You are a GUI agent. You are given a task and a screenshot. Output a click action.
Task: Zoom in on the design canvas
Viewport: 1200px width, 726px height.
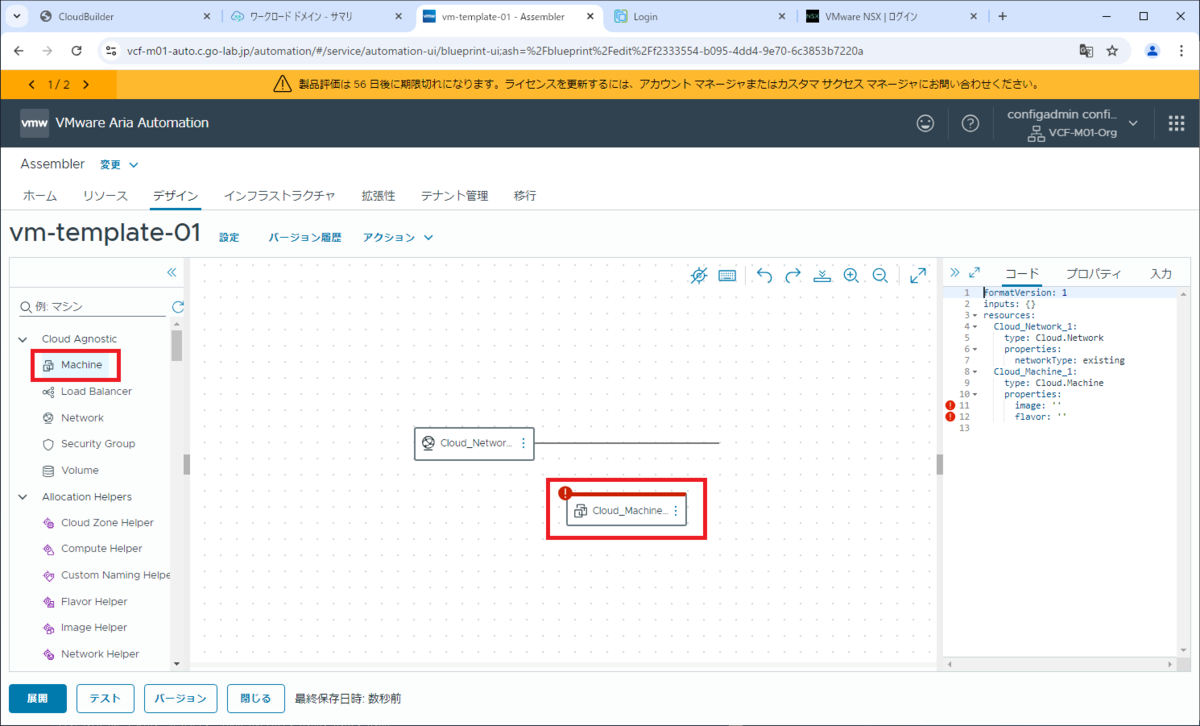[x=851, y=275]
